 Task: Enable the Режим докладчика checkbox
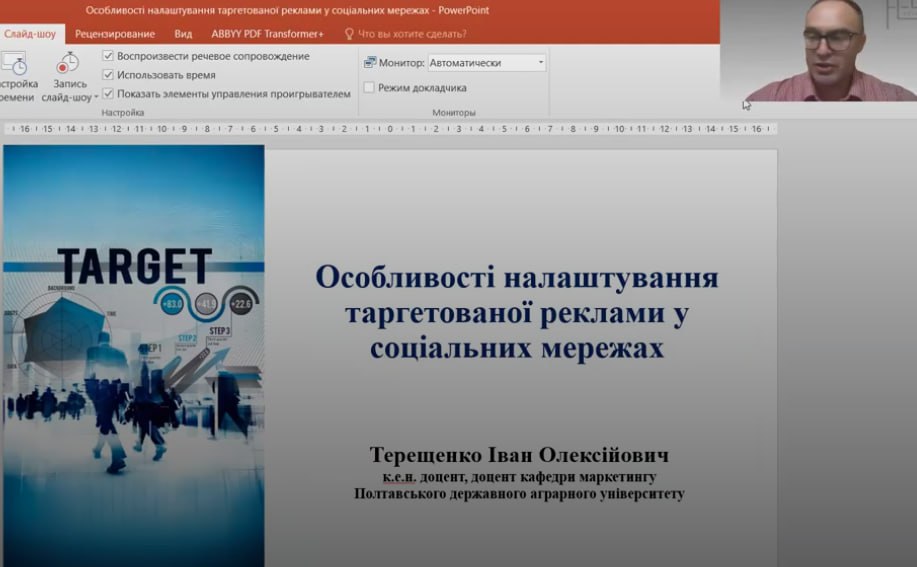pos(369,88)
